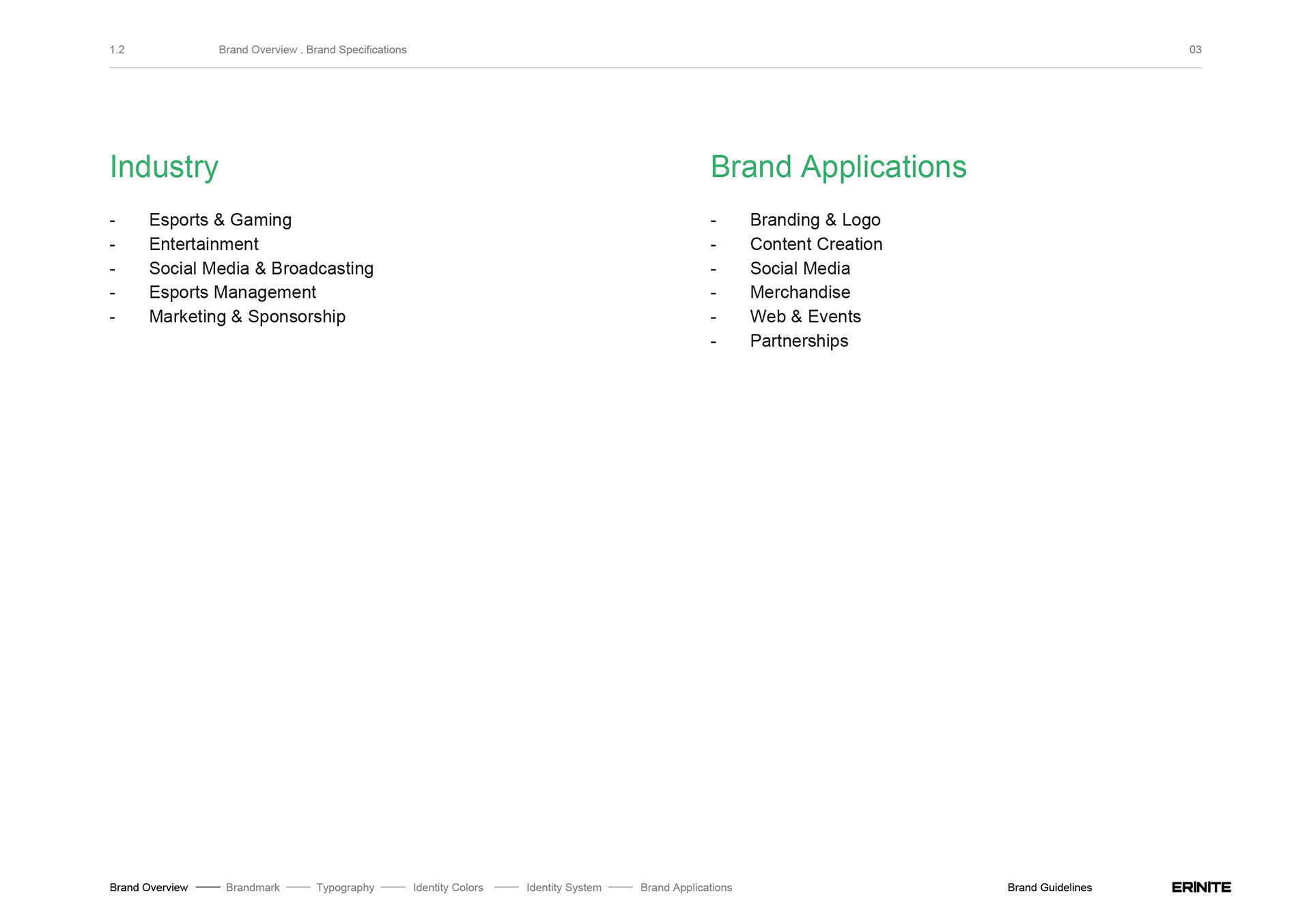This screenshot has height=924, width=1311.
Task: Click the Brand Guidelines footer label
Action: point(1049,887)
